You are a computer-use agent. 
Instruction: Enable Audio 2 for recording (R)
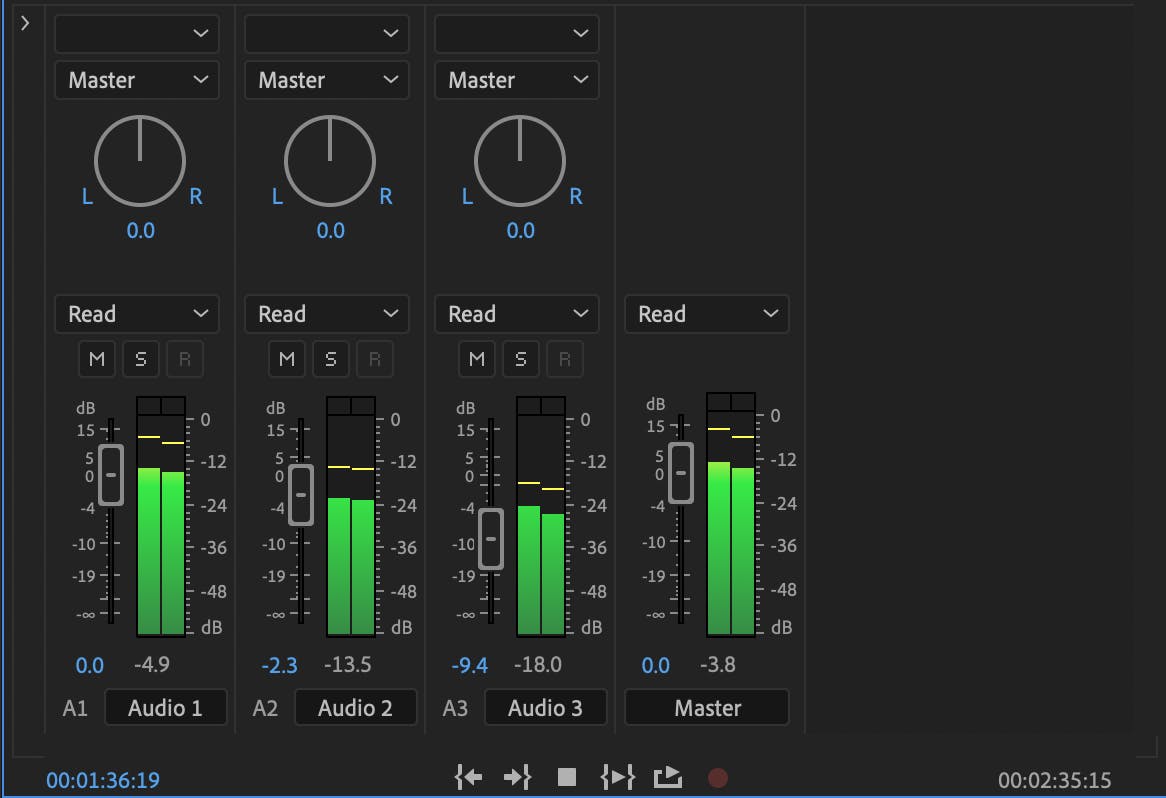pyautogui.click(x=375, y=359)
